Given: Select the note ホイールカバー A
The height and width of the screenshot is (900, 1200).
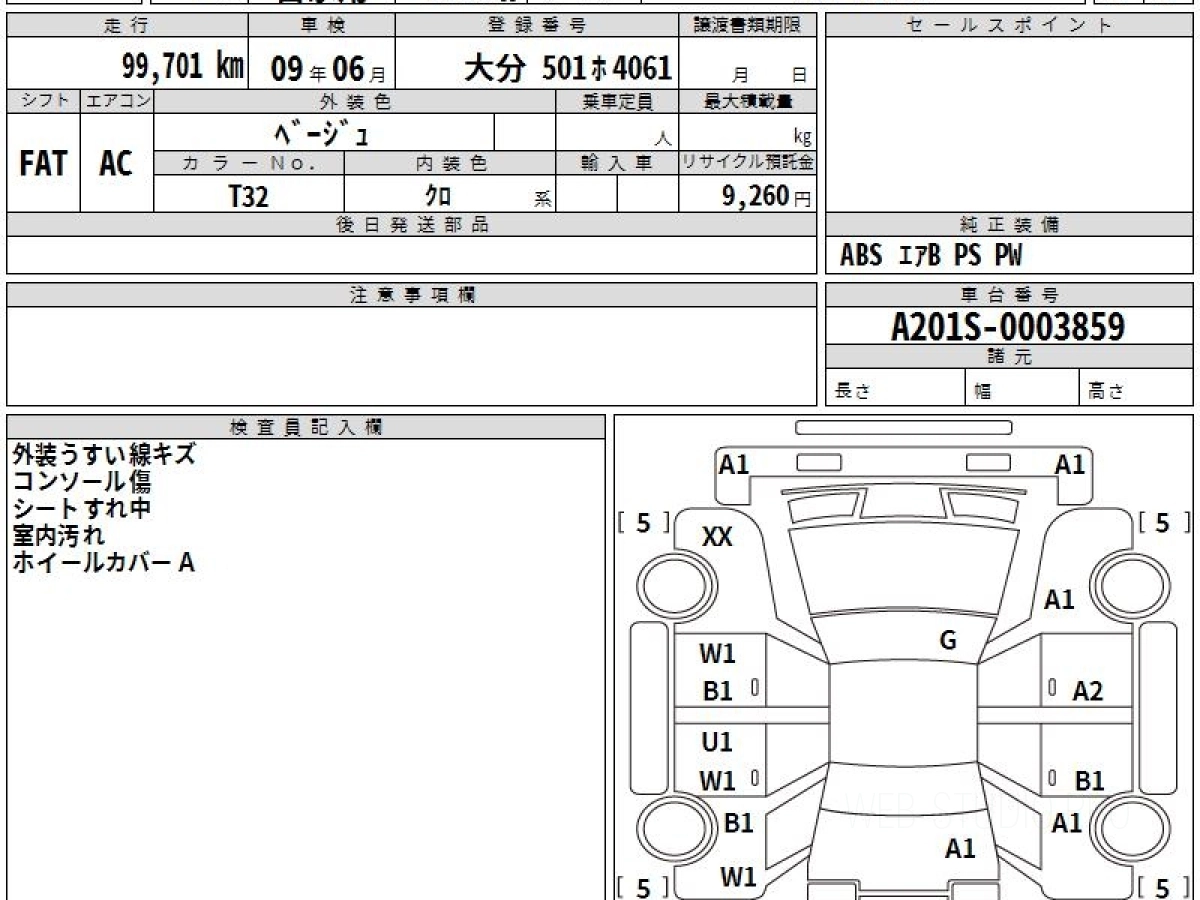Looking at the screenshot, I should tap(103, 563).
